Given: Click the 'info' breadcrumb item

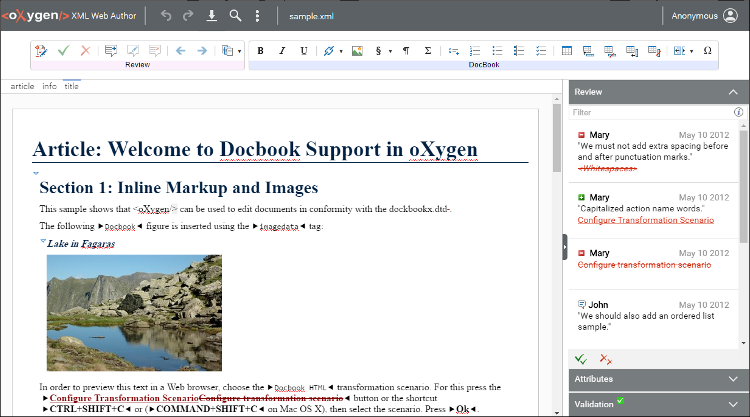Looking at the screenshot, I should (x=49, y=87).
